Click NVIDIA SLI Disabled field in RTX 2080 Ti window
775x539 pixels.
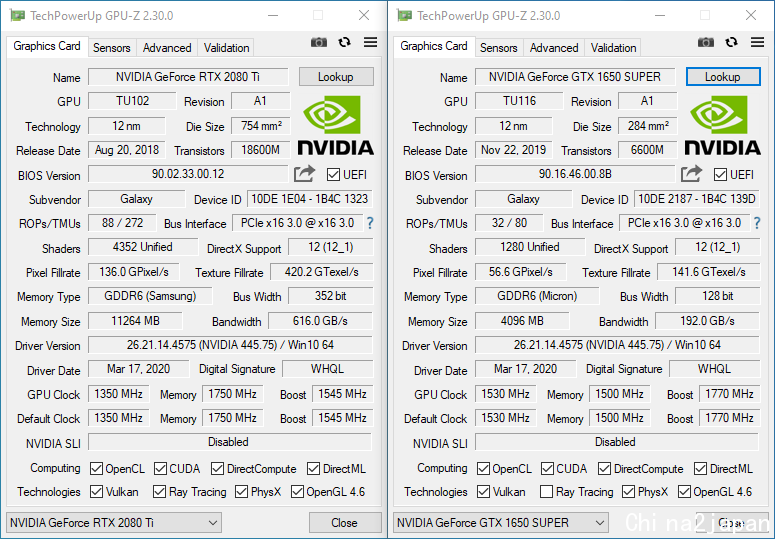point(230,442)
